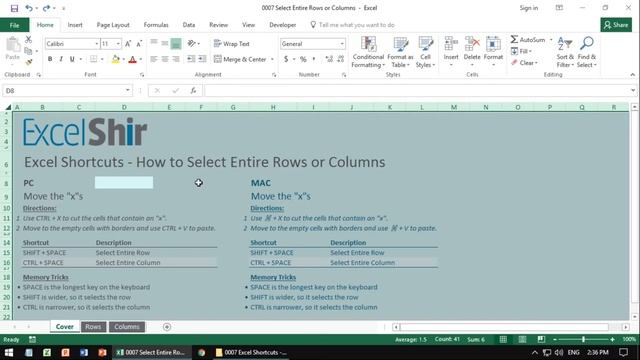Switch to the Page Layout tab
This screenshot has width=640, height=360.
point(113,25)
